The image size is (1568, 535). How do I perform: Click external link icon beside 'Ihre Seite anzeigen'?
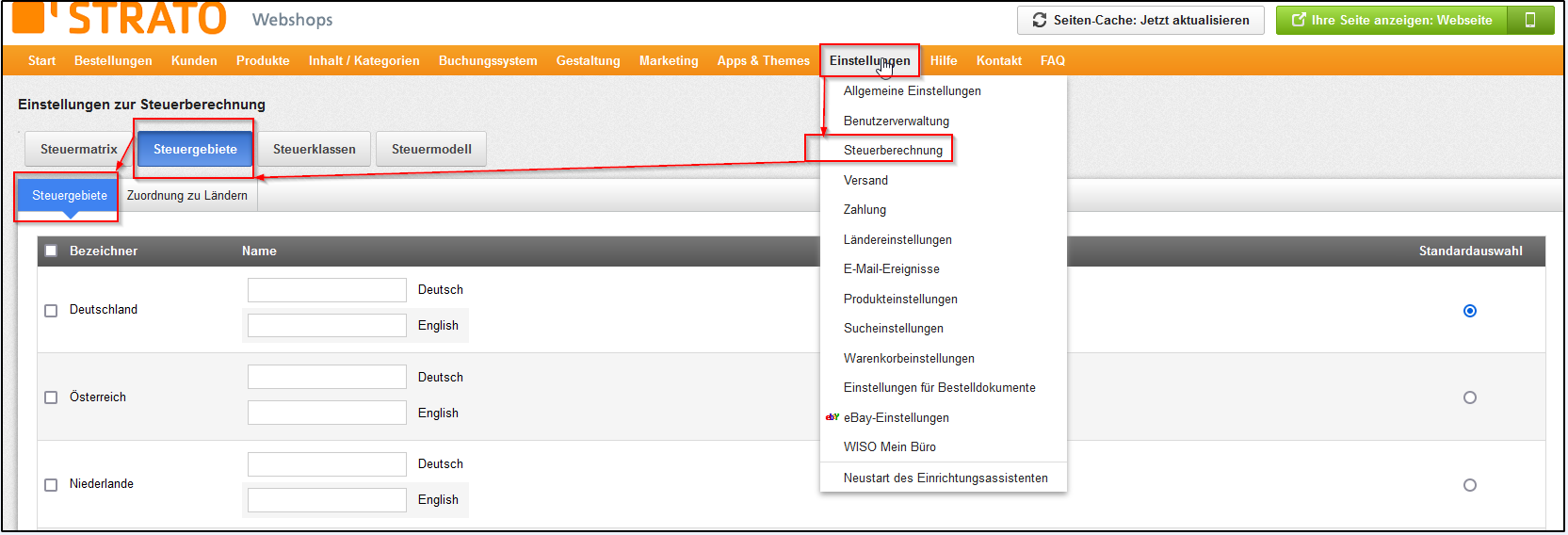click(1299, 20)
